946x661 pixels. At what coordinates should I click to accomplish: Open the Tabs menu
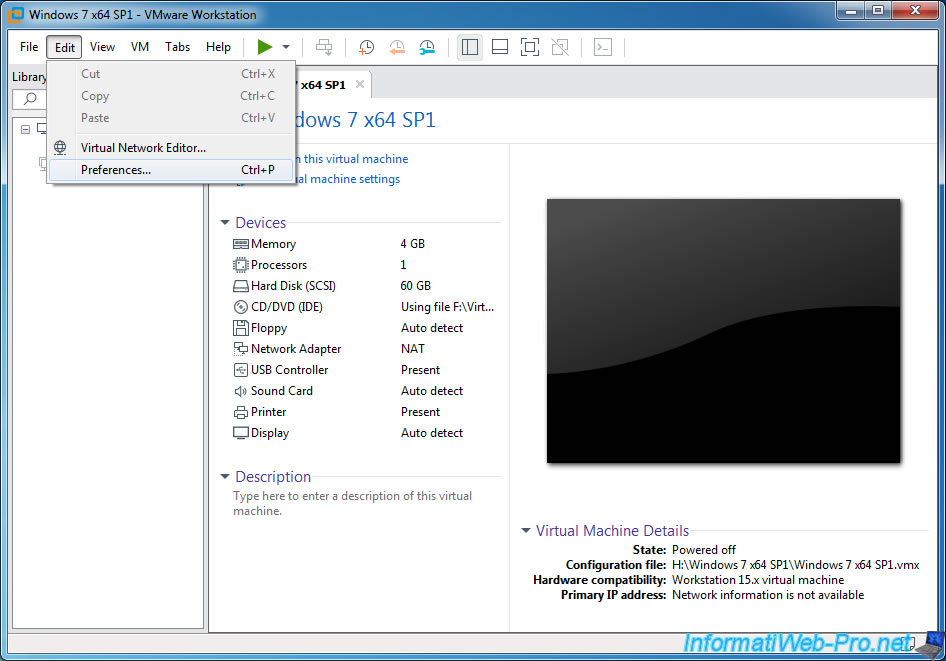click(x=177, y=47)
